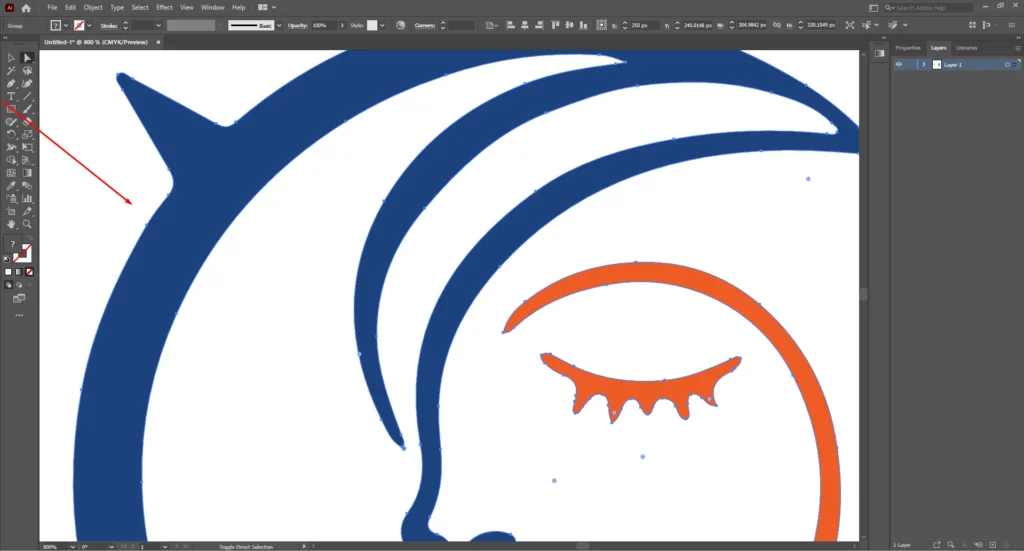Select the Paintbrush tool
Screen dimensions: 1024x551
27,109
